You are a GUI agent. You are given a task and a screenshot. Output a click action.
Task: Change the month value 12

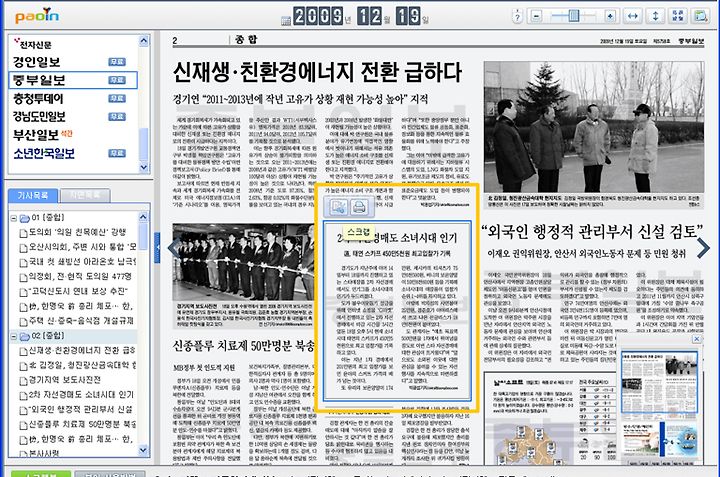point(369,16)
